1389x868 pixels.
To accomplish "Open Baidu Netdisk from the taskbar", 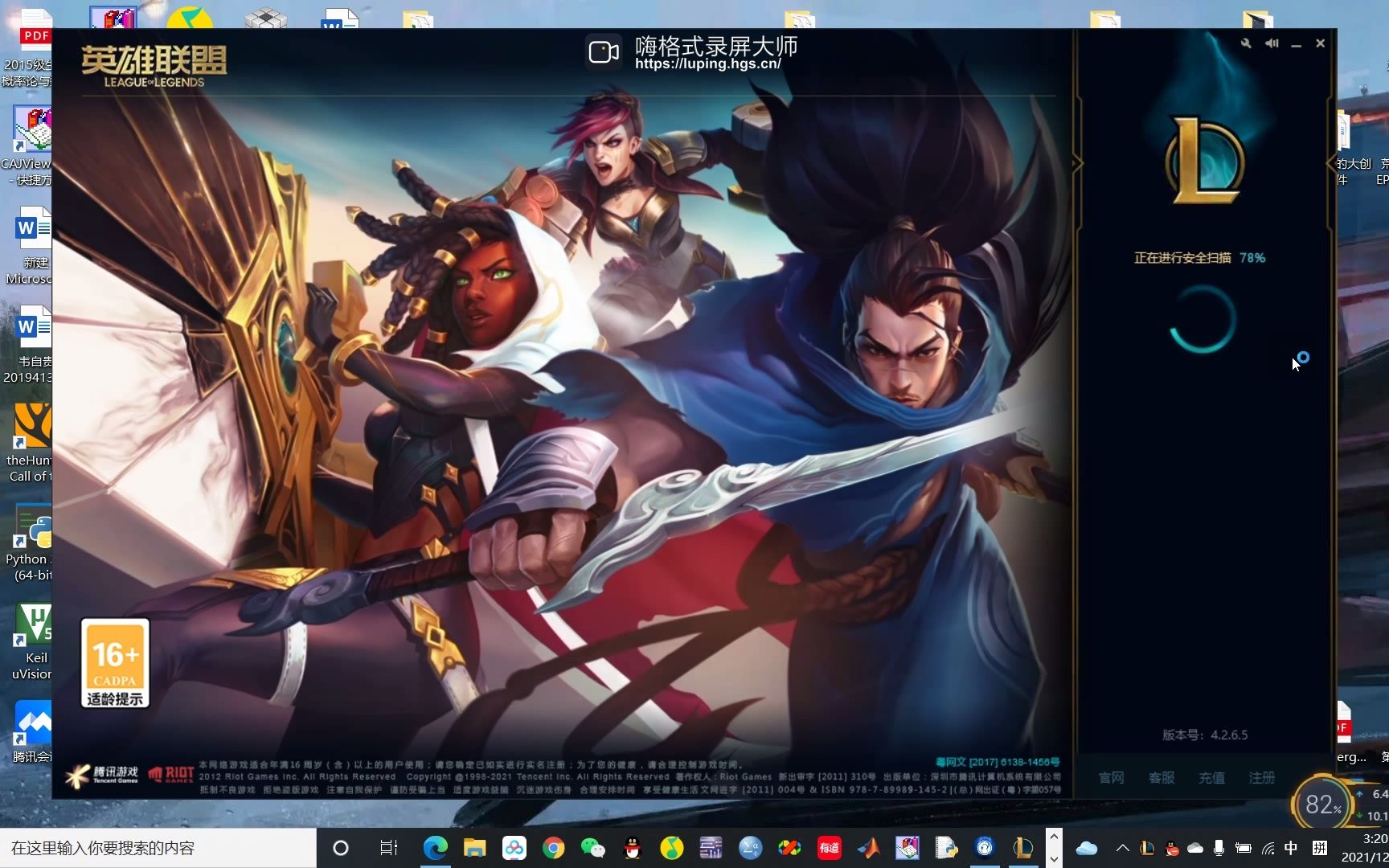I will pos(514,848).
